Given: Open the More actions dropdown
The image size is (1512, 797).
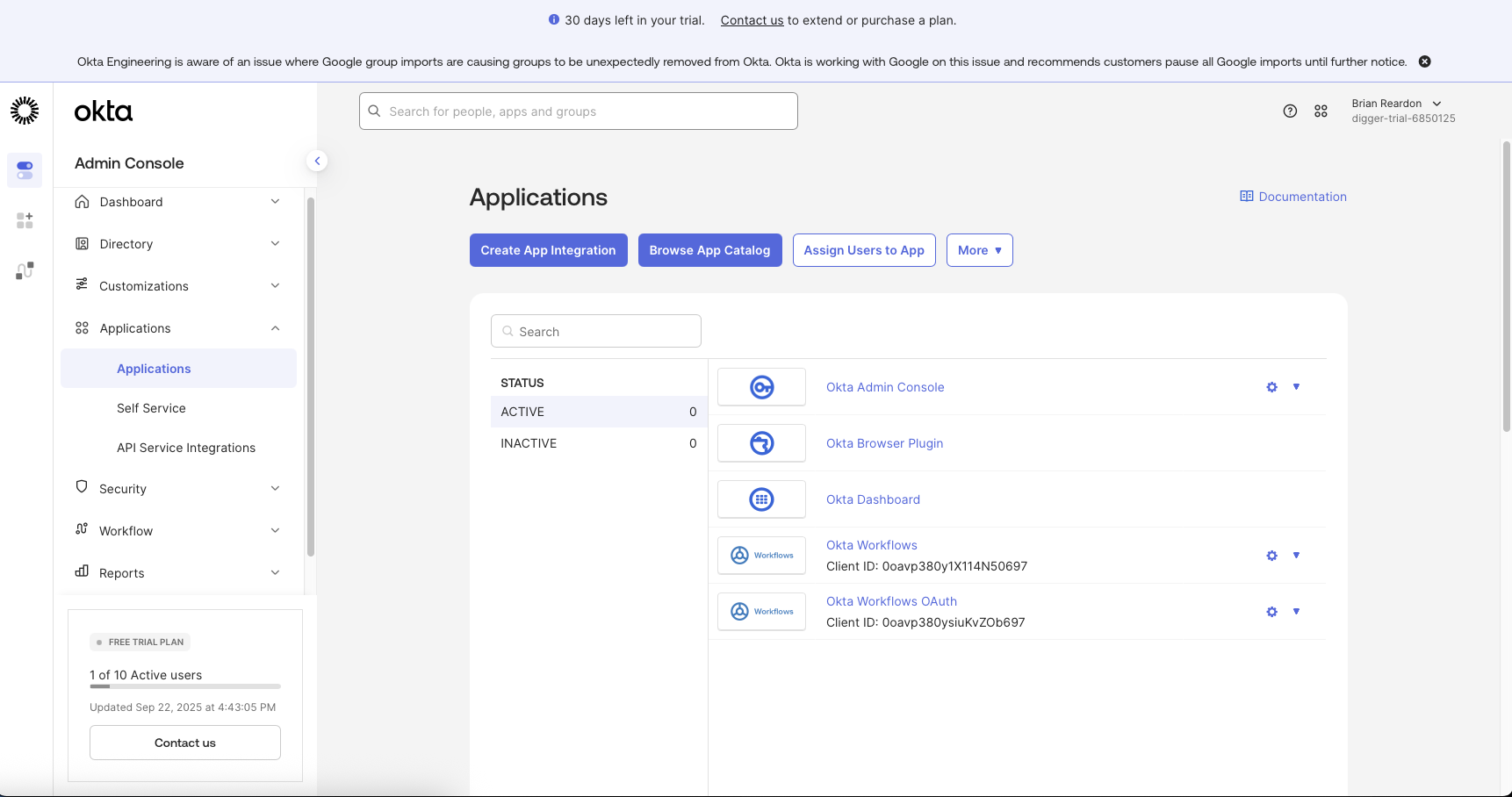Looking at the screenshot, I should [979, 250].
